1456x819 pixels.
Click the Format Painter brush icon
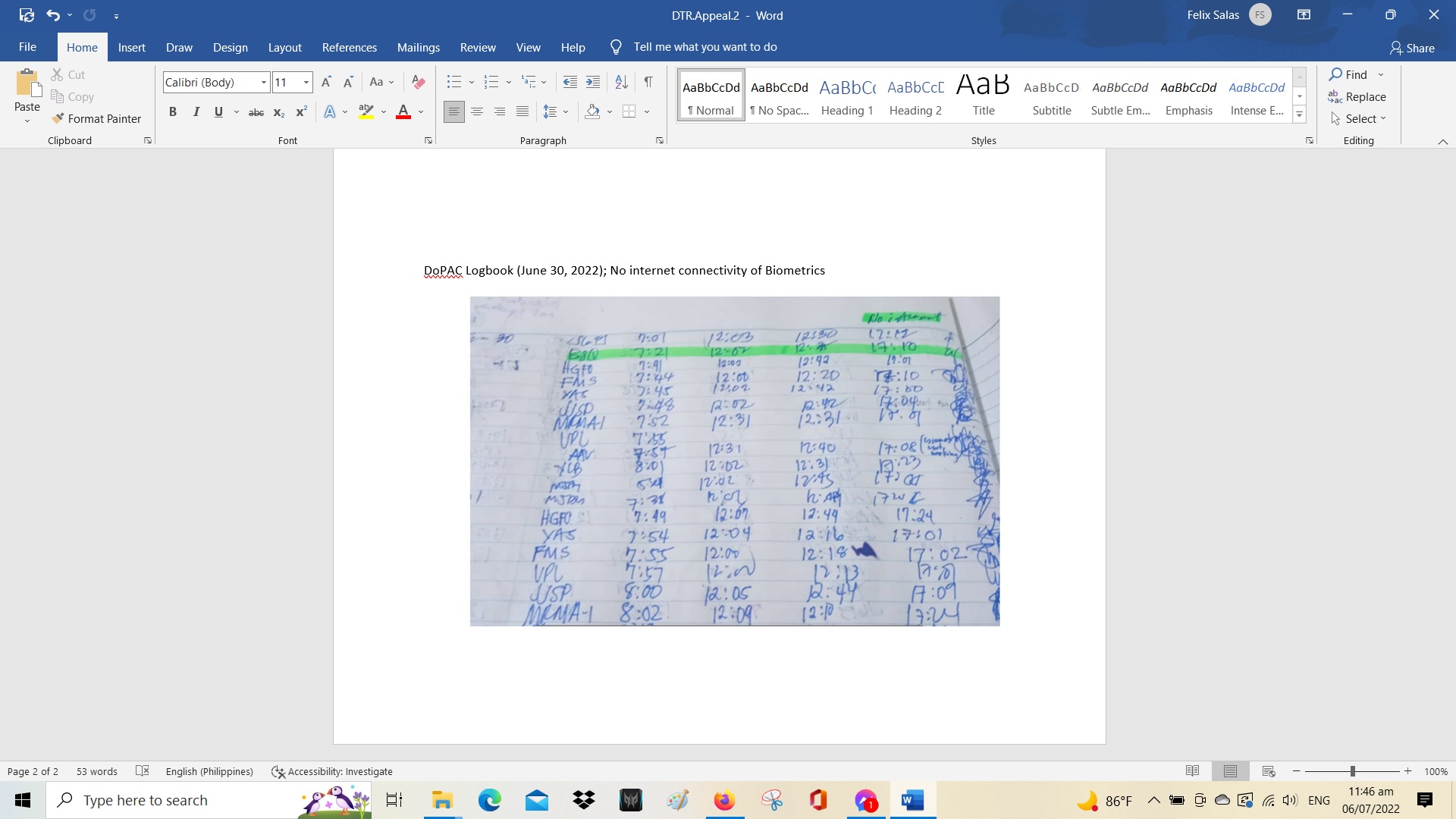[x=58, y=119]
